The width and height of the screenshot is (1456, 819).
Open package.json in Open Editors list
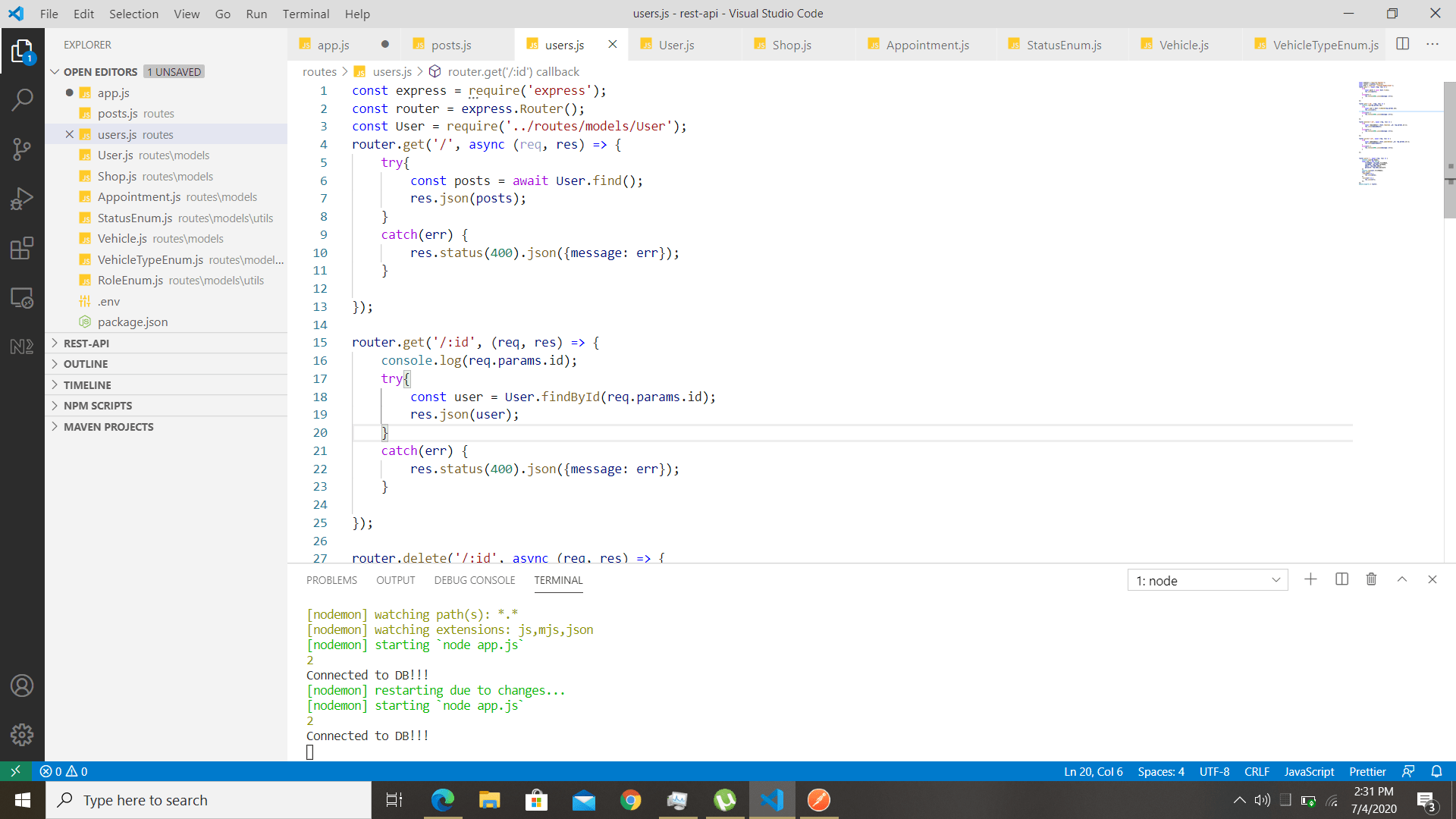click(167, 322)
